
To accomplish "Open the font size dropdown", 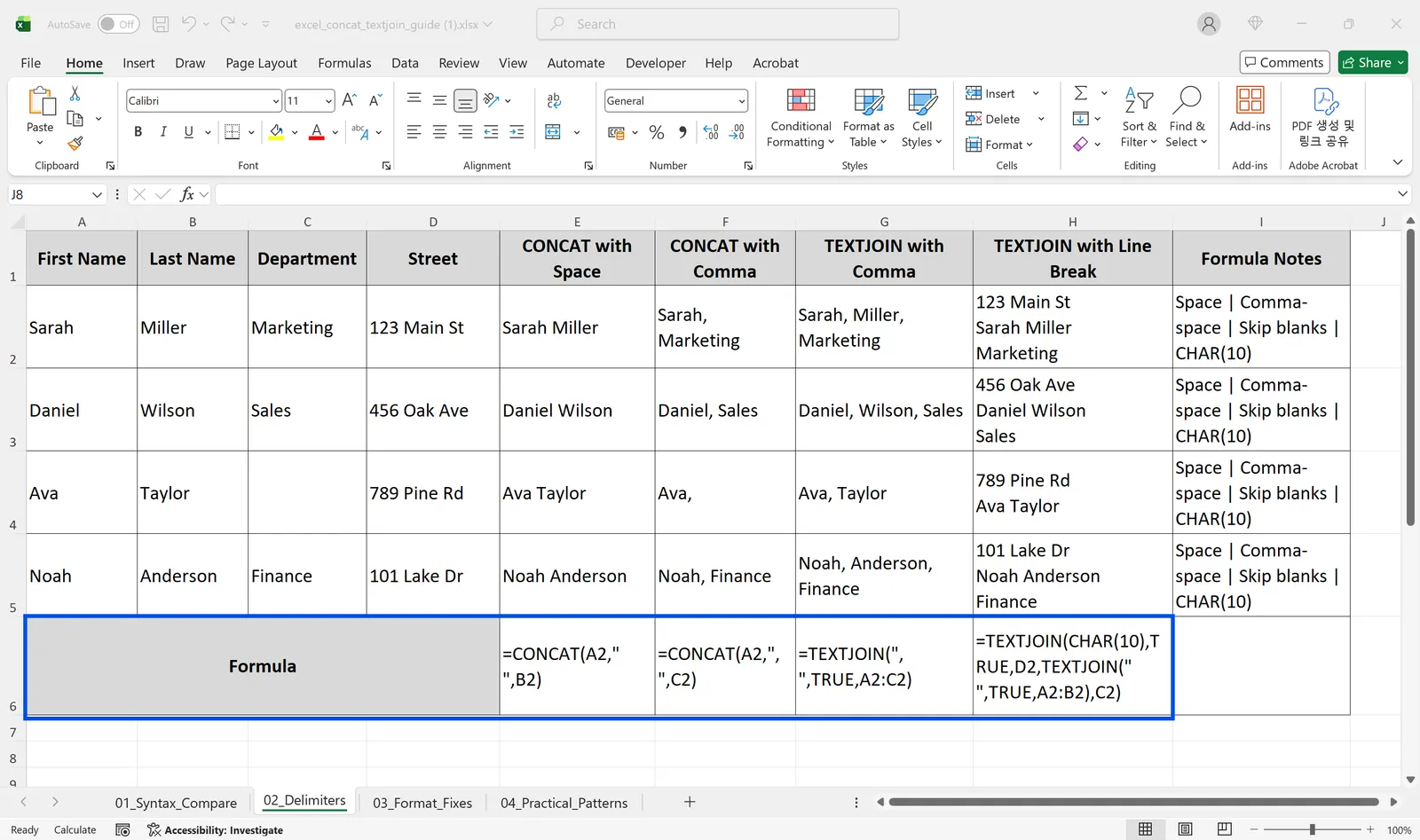I will coord(328,101).
